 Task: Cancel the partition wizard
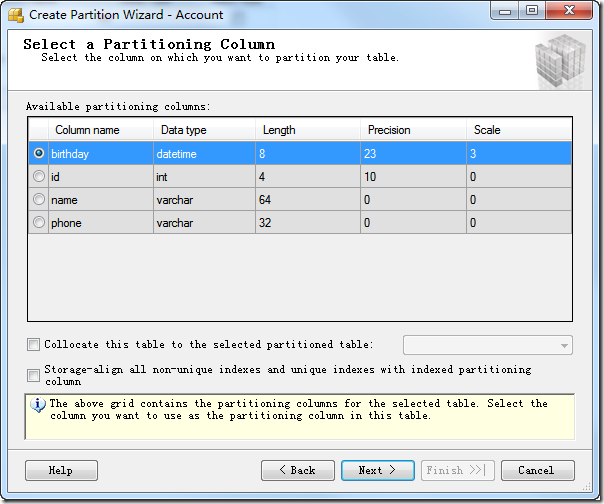pos(537,470)
